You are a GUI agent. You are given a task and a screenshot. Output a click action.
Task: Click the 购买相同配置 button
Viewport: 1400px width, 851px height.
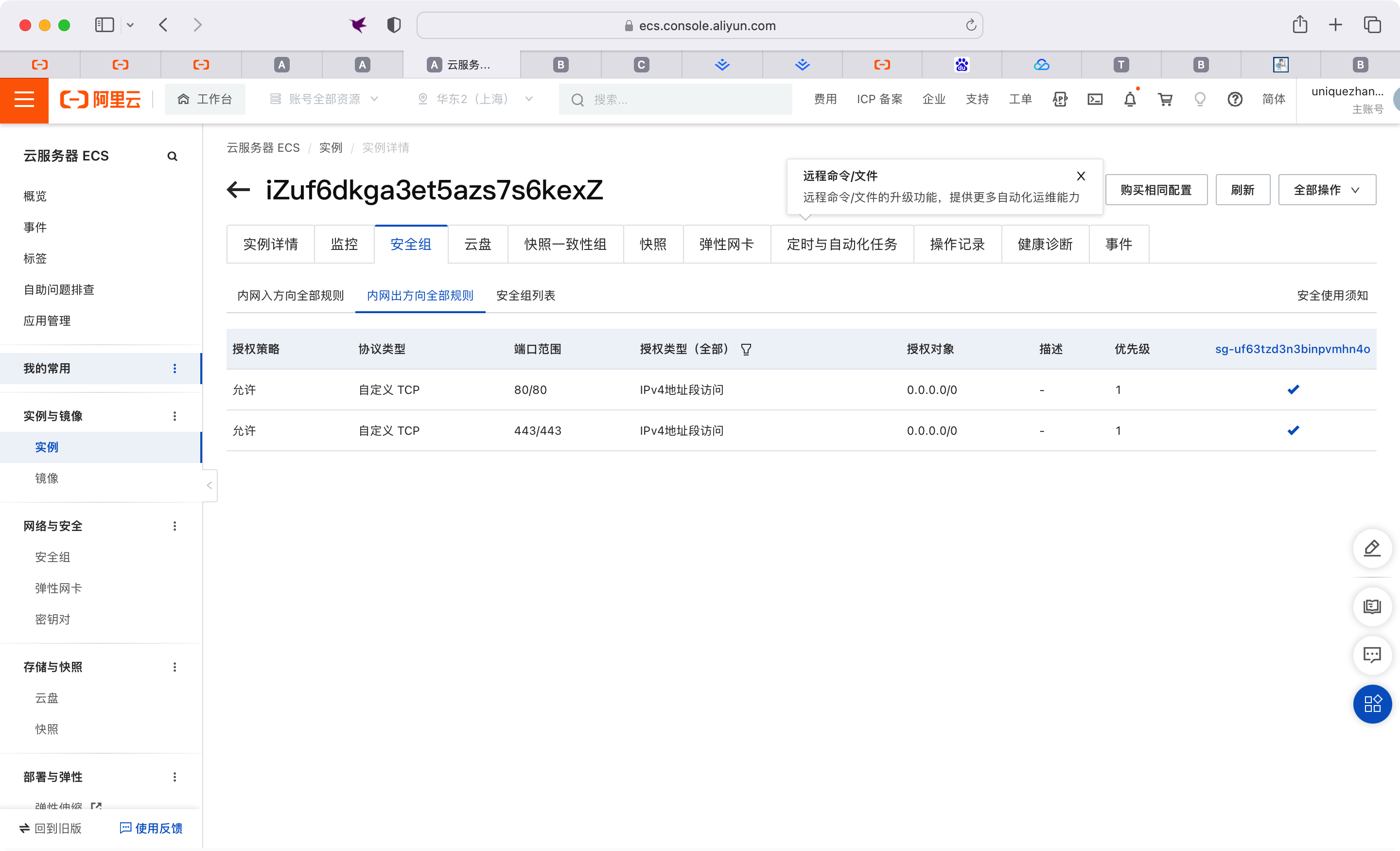click(1155, 189)
